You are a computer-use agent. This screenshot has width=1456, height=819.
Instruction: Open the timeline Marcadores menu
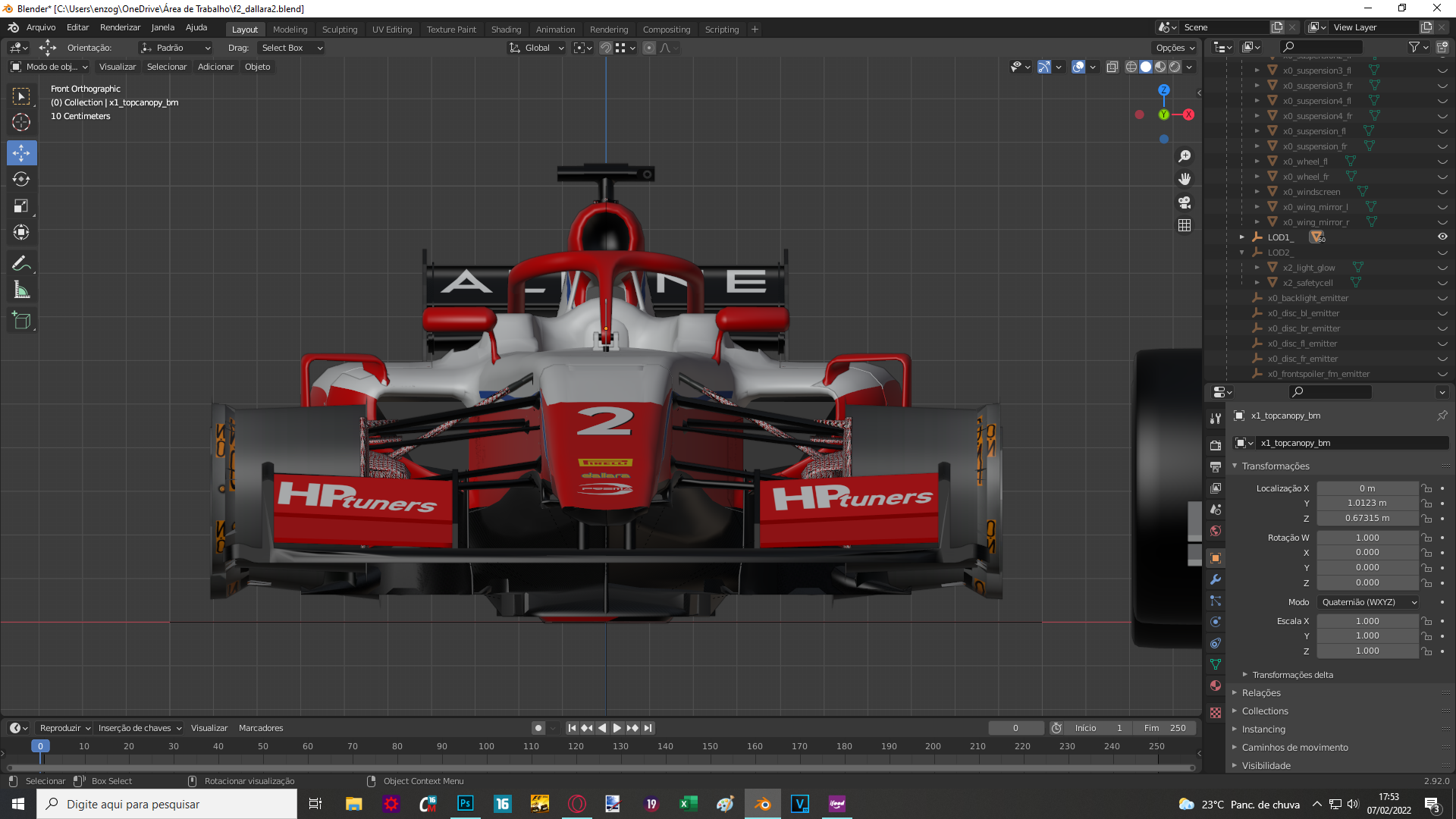coord(261,728)
